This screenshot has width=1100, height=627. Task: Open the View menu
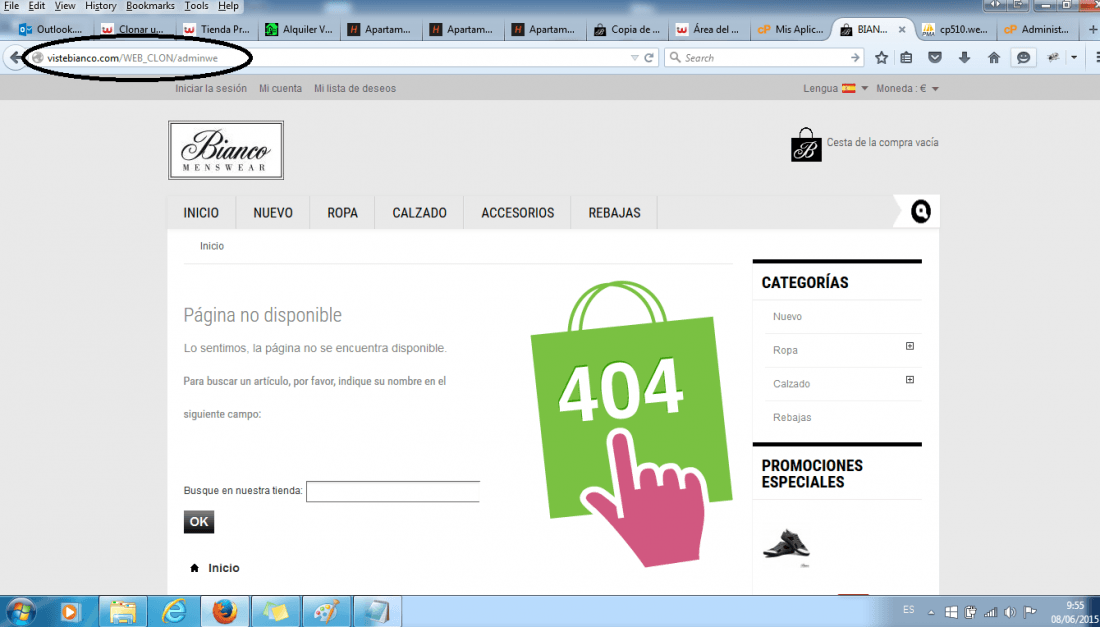65,6
